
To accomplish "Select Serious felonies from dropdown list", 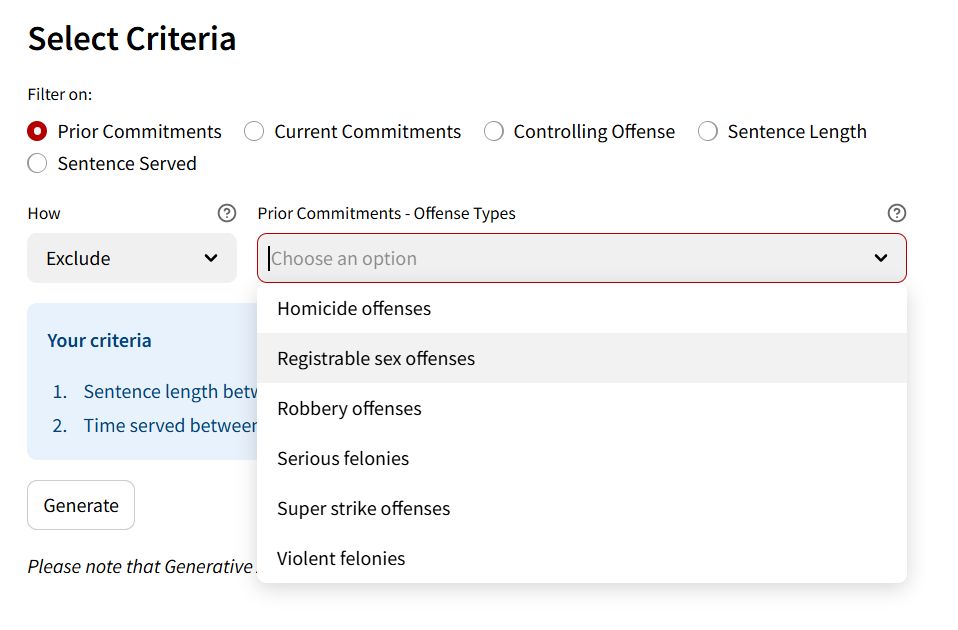I will point(343,458).
